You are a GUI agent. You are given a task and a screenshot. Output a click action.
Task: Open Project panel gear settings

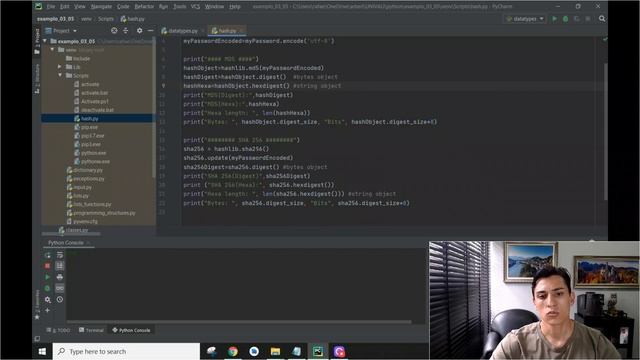(140, 31)
